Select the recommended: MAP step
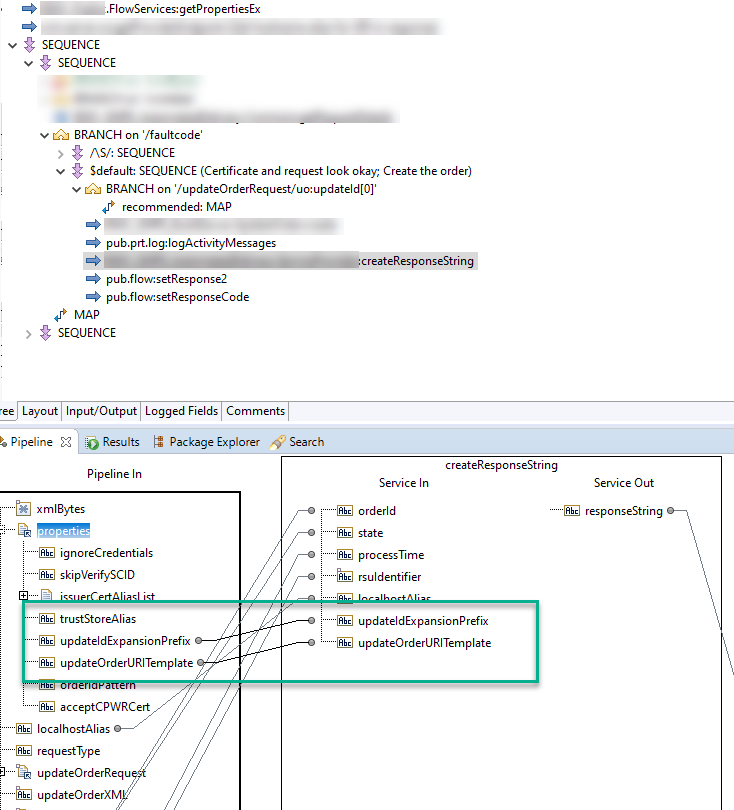 point(177,207)
